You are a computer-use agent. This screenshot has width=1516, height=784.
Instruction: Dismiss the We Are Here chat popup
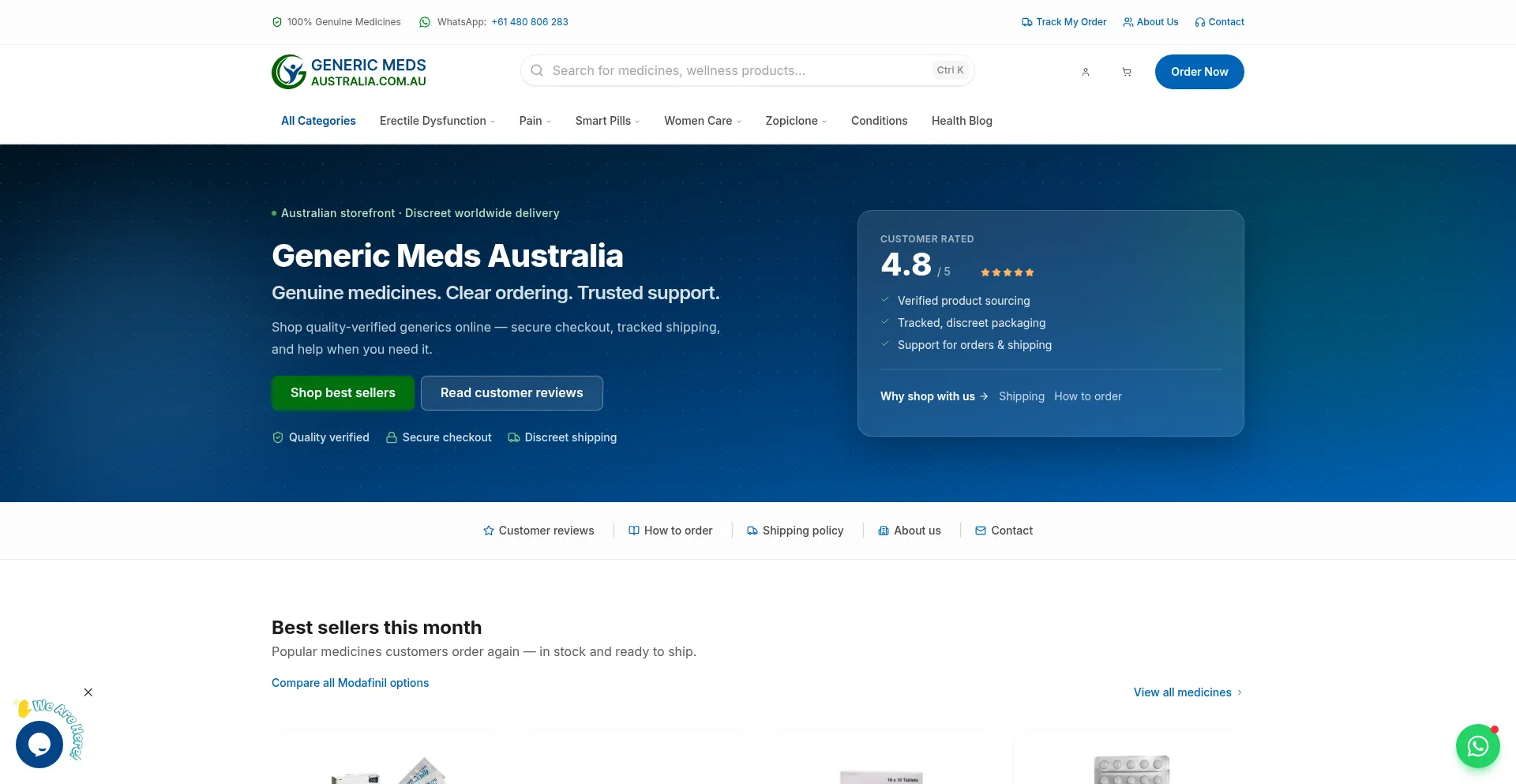[x=88, y=692]
